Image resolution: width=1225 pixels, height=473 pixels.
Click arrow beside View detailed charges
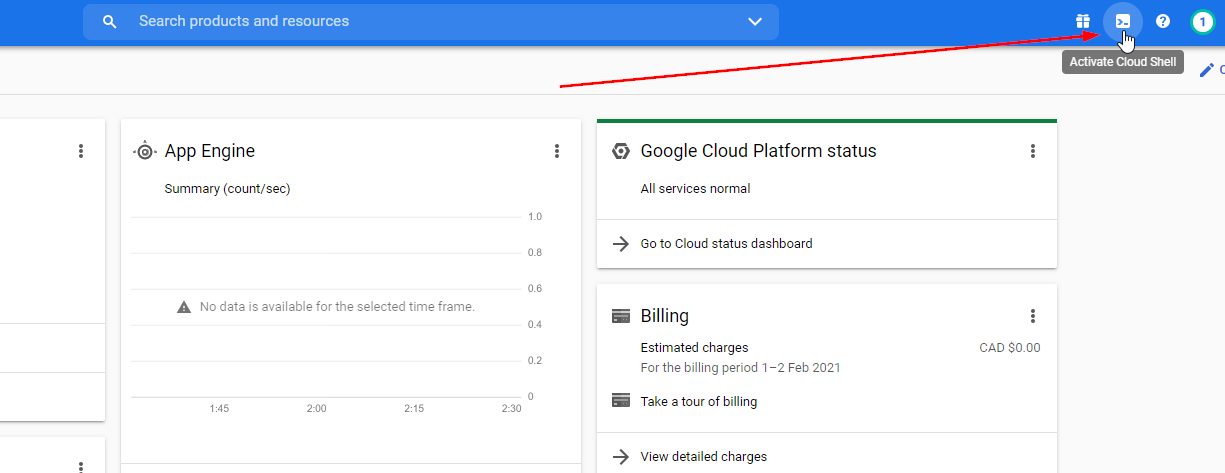coord(621,456)
